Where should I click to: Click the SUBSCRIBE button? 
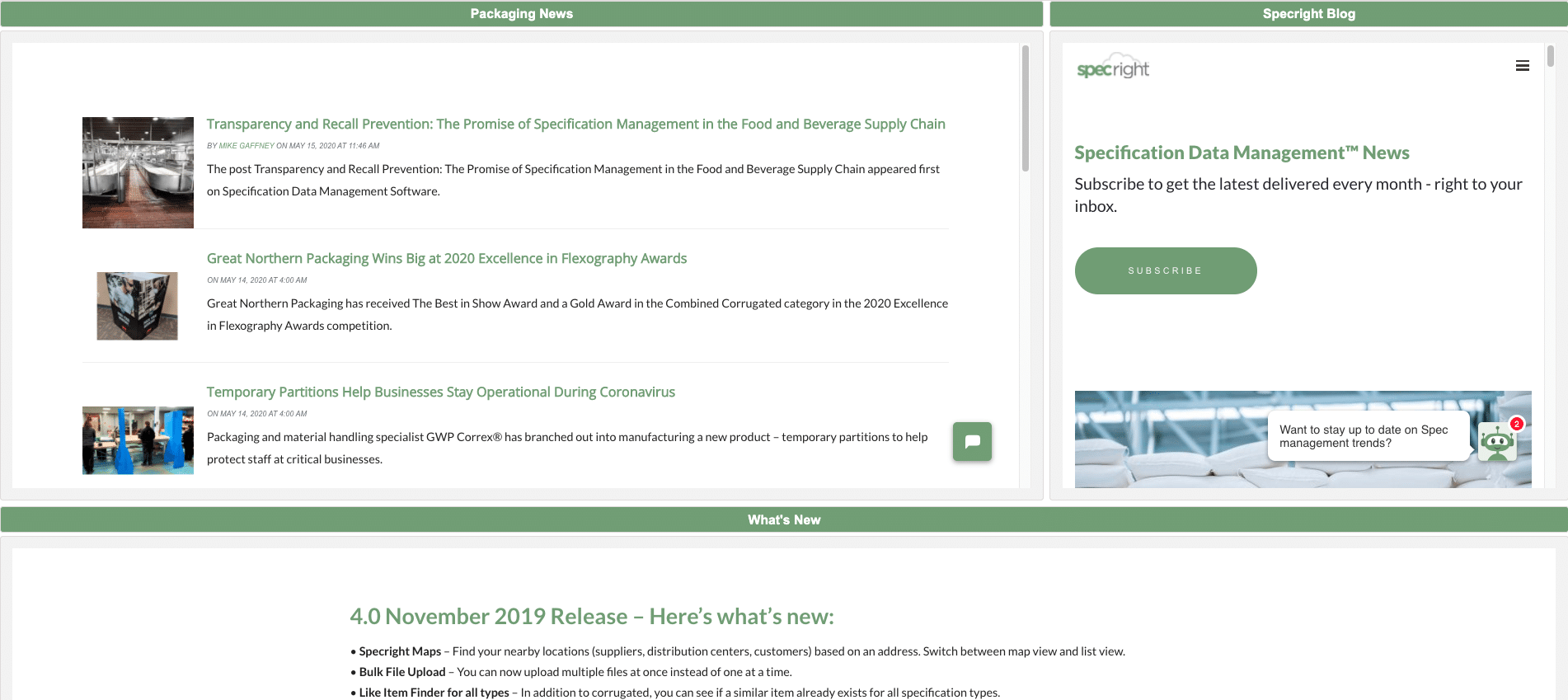(x=1166, y=270)
